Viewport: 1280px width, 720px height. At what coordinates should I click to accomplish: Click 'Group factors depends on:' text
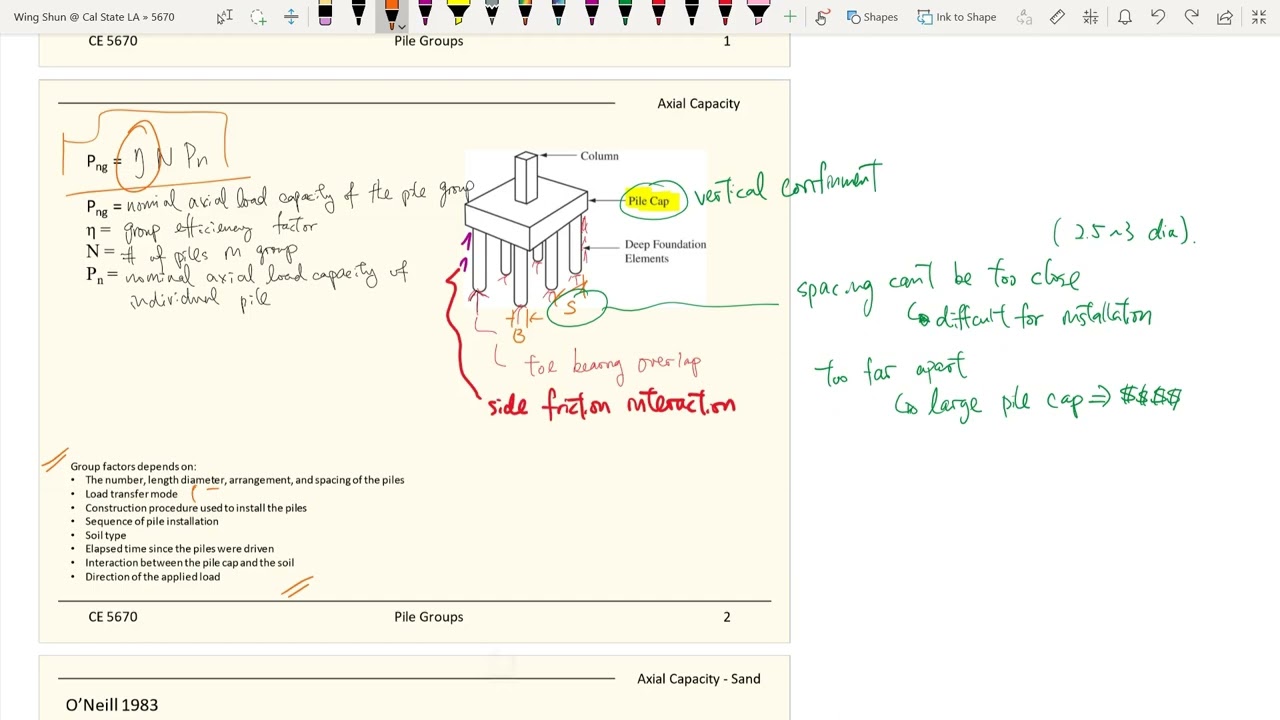133,466
